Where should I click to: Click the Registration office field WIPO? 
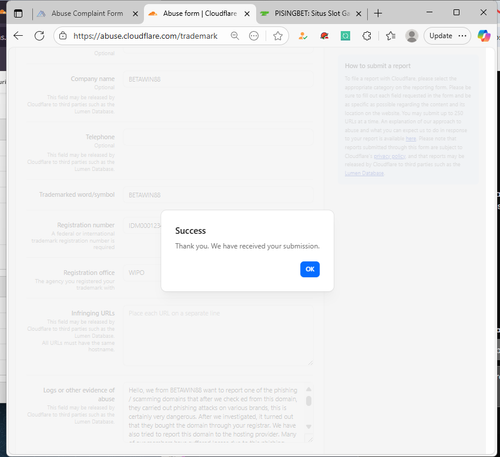(142, 273)
